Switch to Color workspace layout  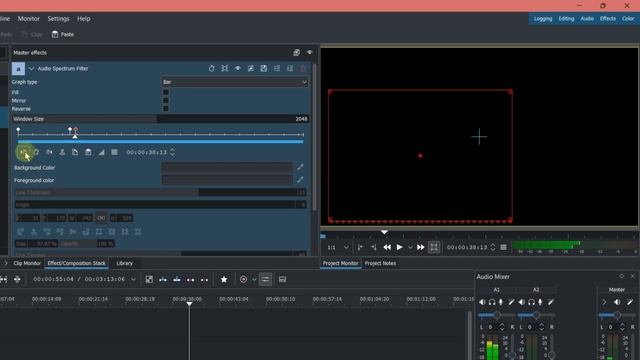(x=628, y=19)
